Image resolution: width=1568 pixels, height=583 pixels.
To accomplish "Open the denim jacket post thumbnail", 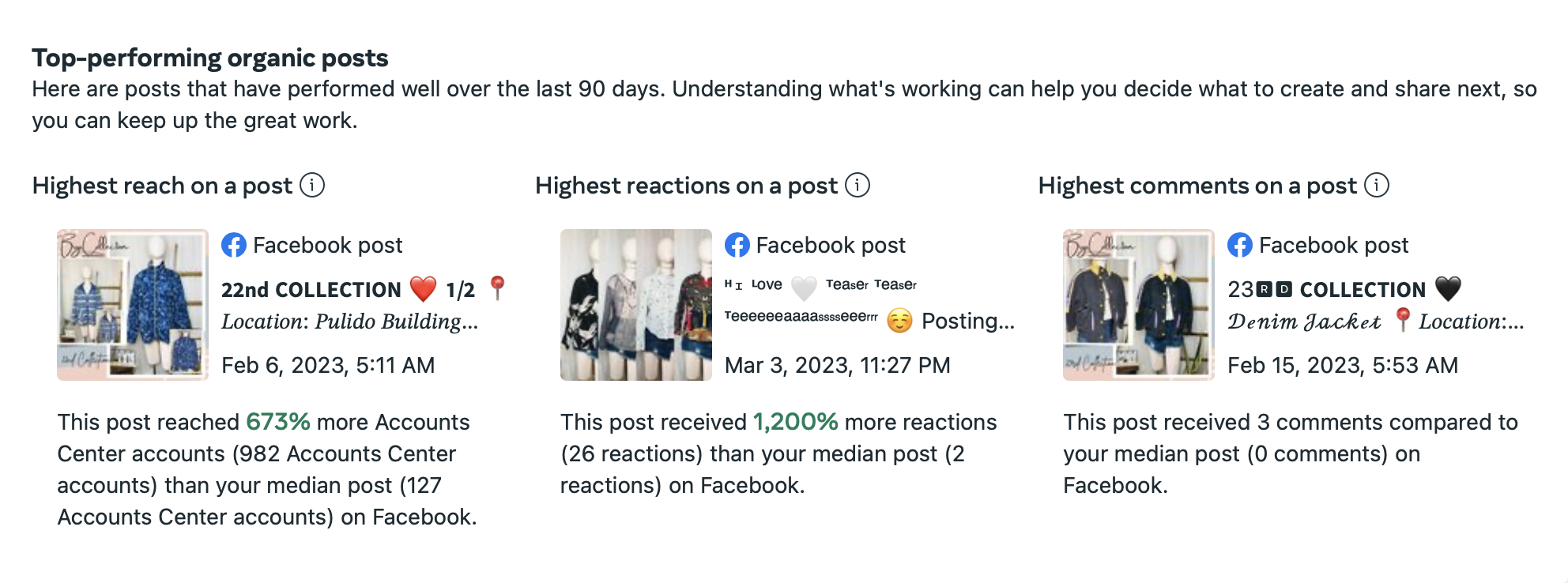I will point(1139,305).
